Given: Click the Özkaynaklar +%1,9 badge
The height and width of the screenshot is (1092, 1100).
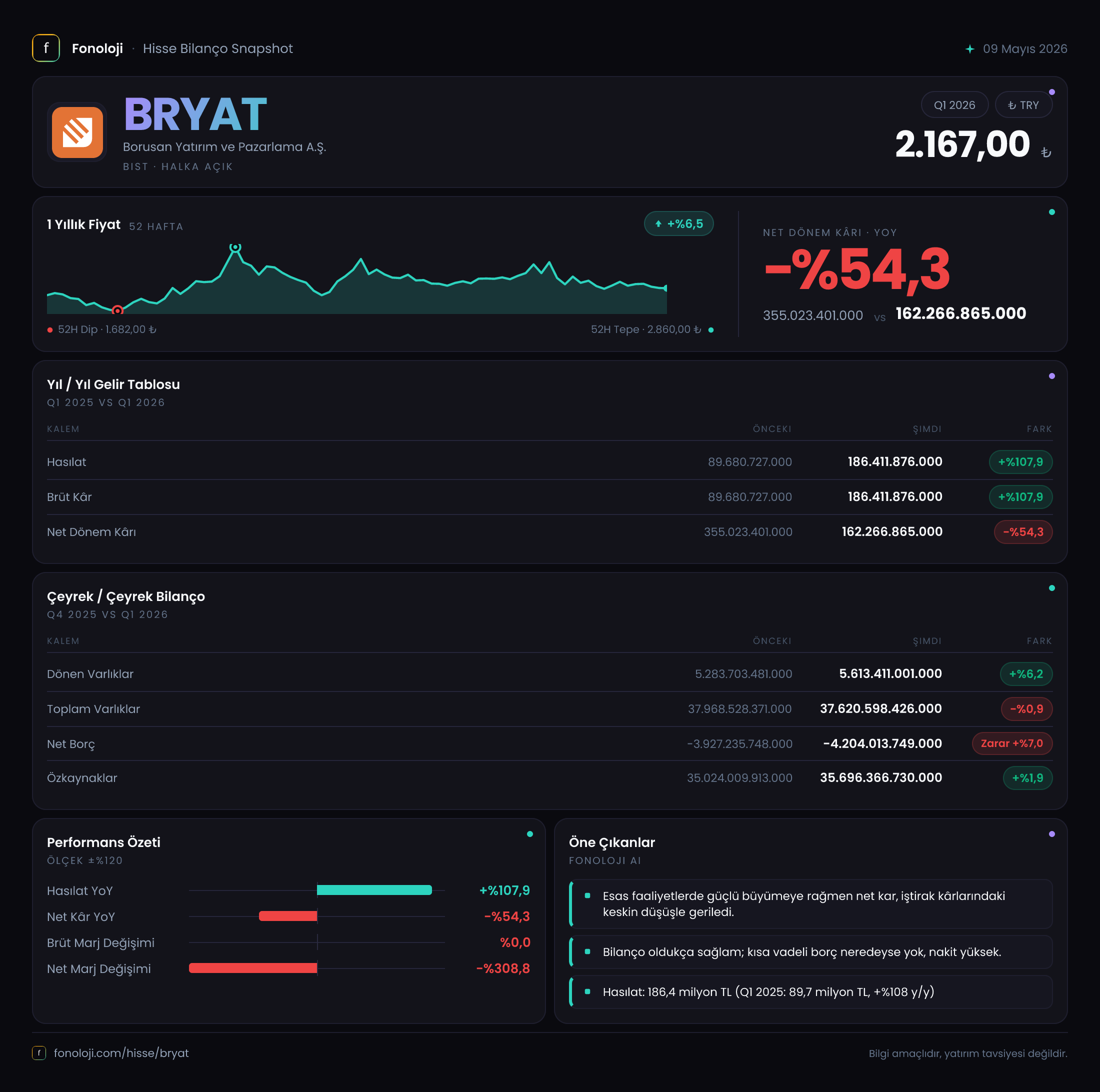Looking at the screenshot, I should click(1027, 777).
